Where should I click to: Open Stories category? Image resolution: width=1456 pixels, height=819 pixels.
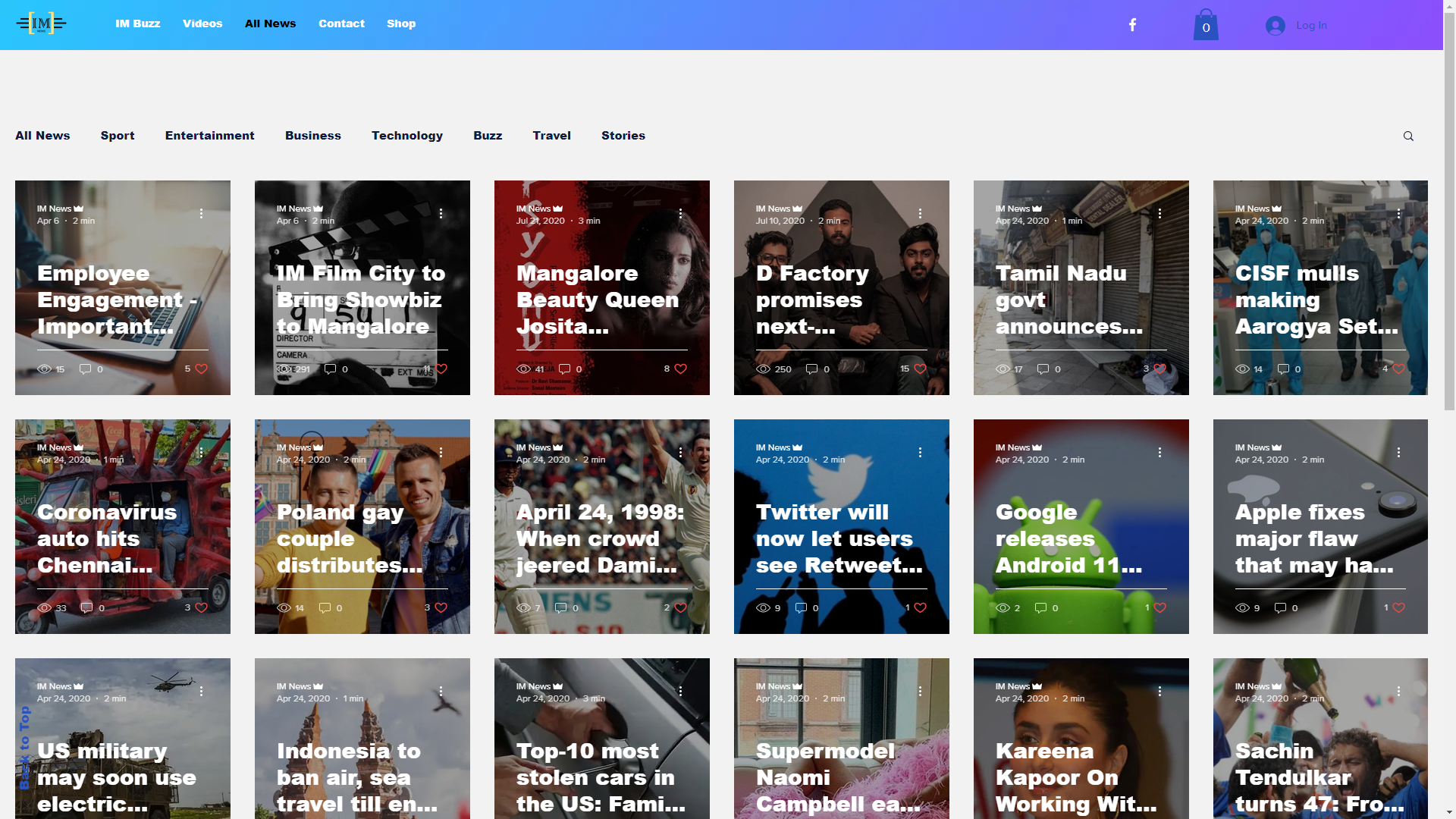[623, 136]
